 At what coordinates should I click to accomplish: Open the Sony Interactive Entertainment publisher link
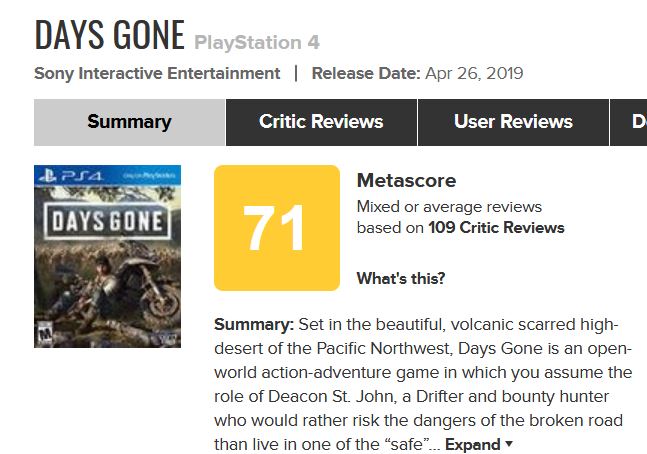pos(157,73)
